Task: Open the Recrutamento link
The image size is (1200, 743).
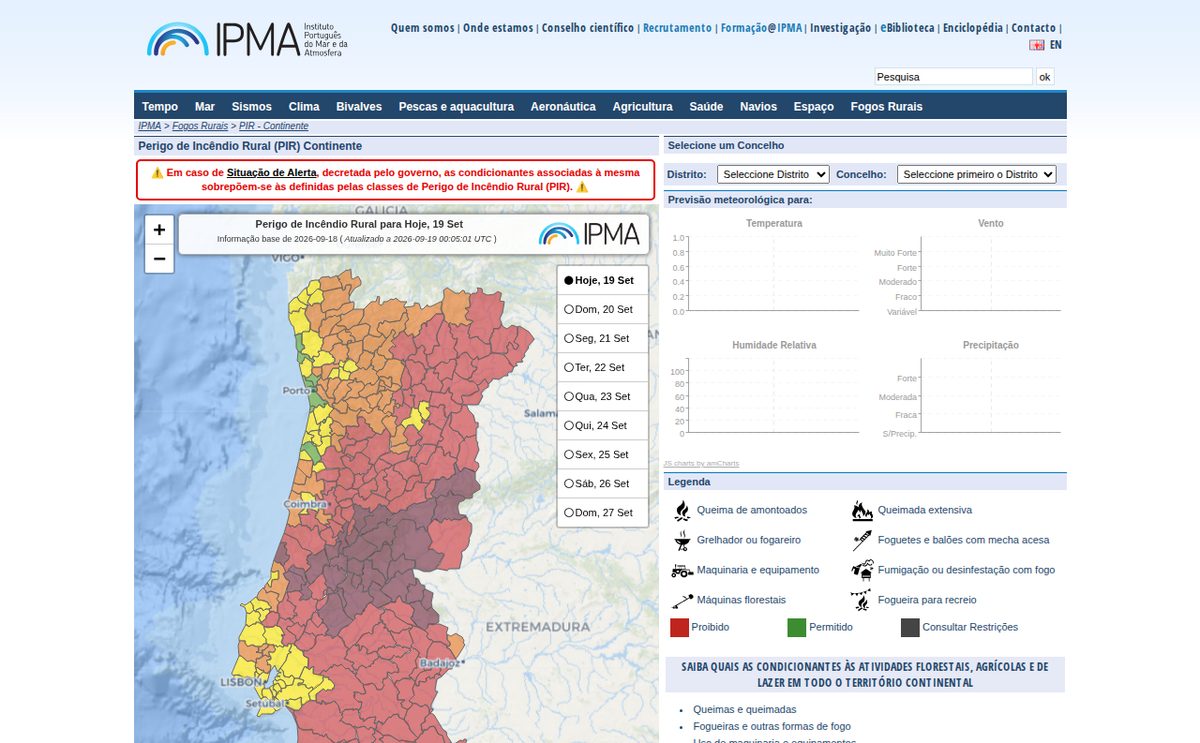Action: click(678, 28)
